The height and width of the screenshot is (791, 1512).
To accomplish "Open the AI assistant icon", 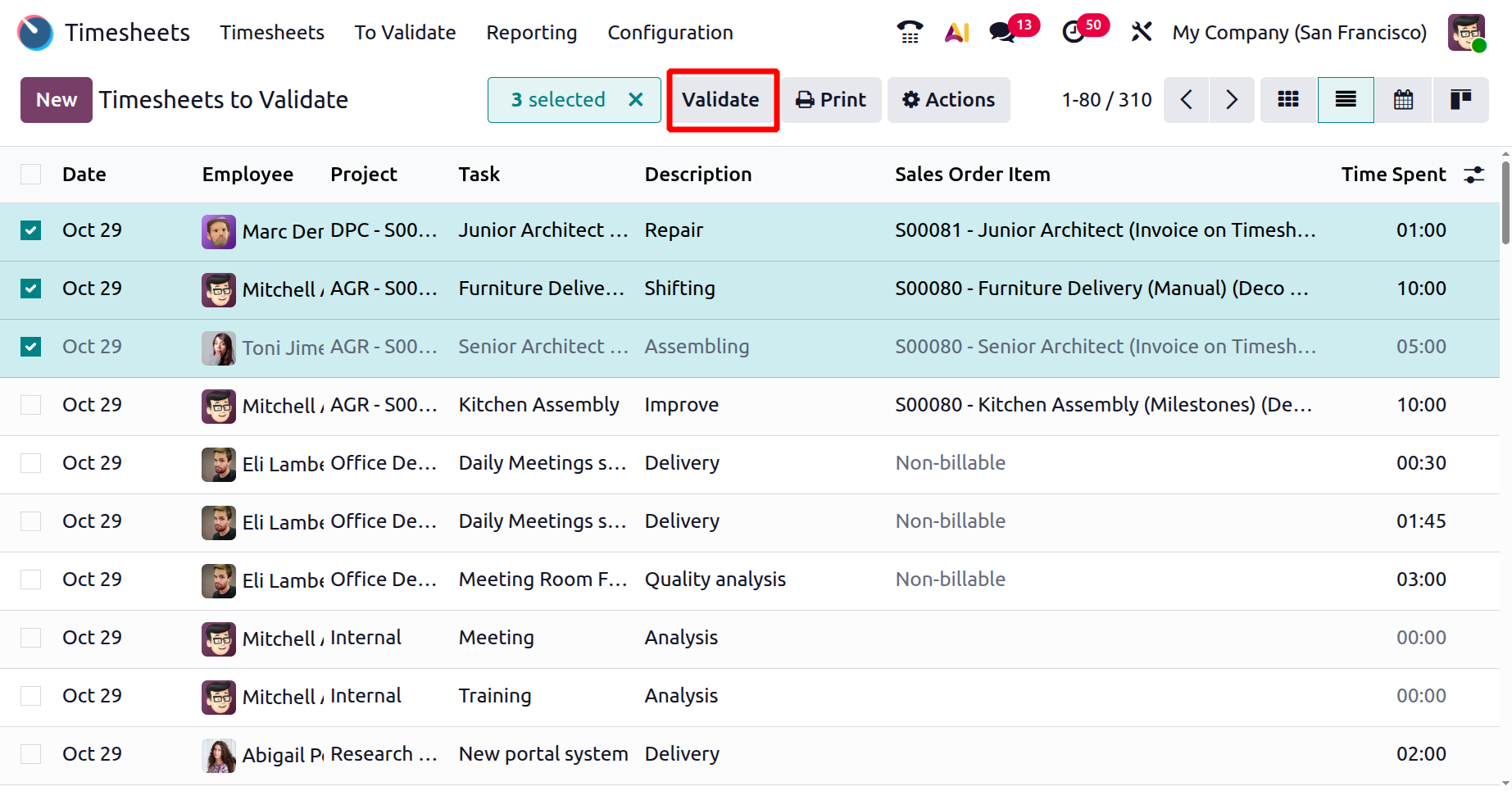I will point(956,32).
